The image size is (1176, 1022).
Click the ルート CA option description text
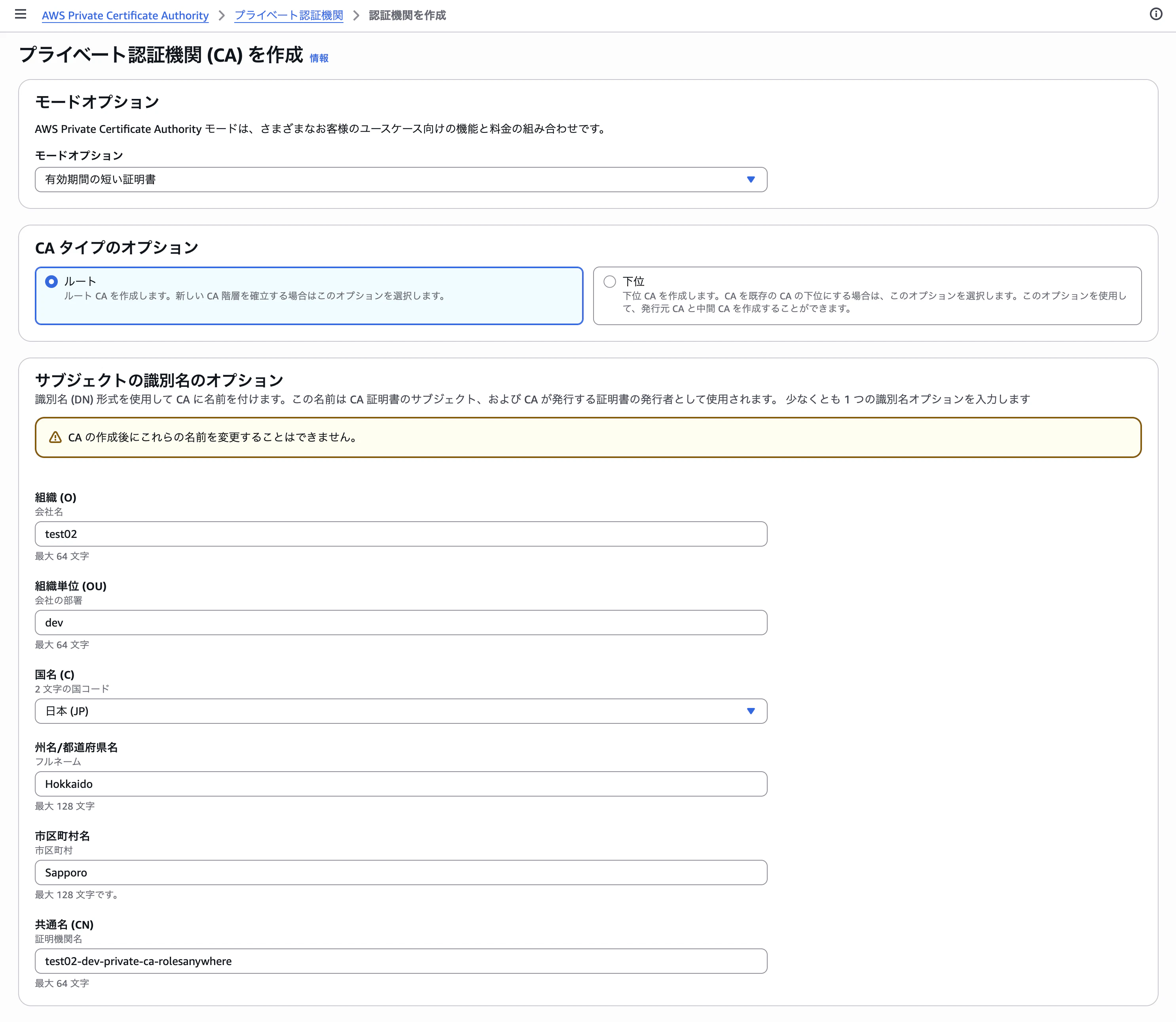256,296
